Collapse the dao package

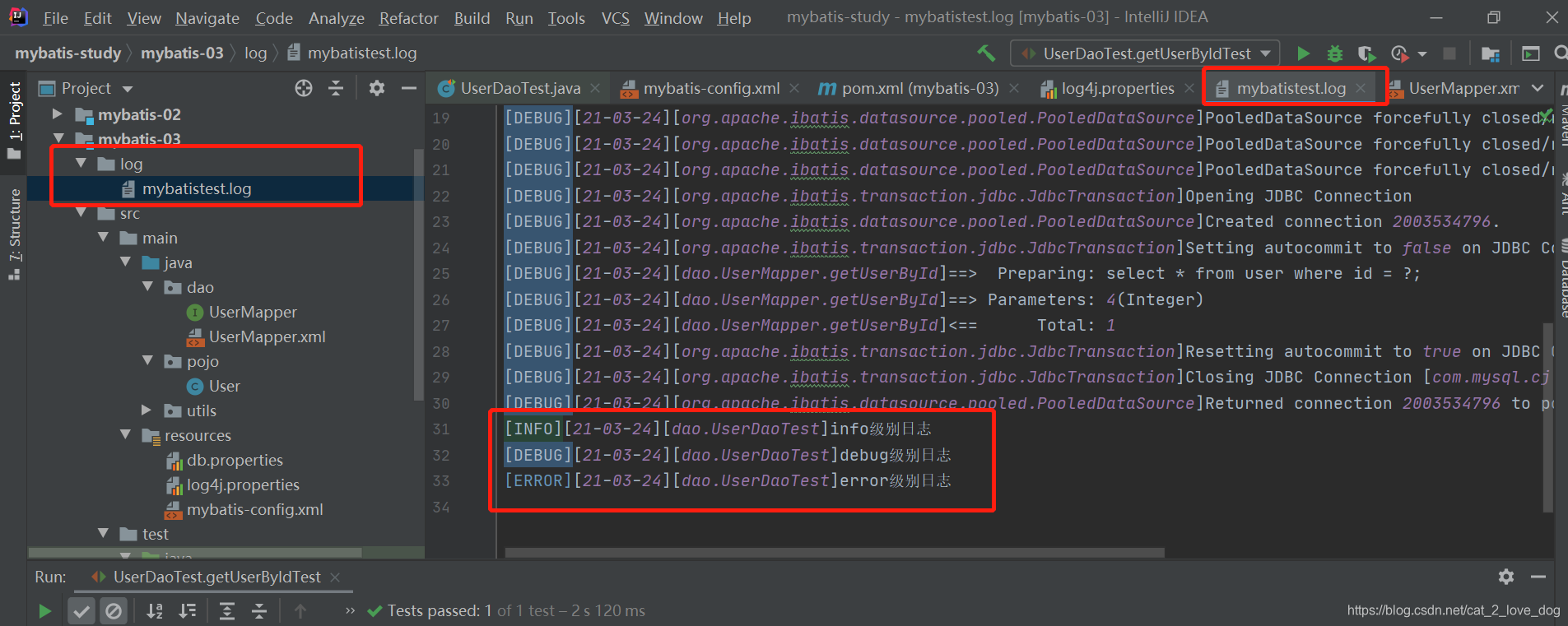tap(147, 287)
